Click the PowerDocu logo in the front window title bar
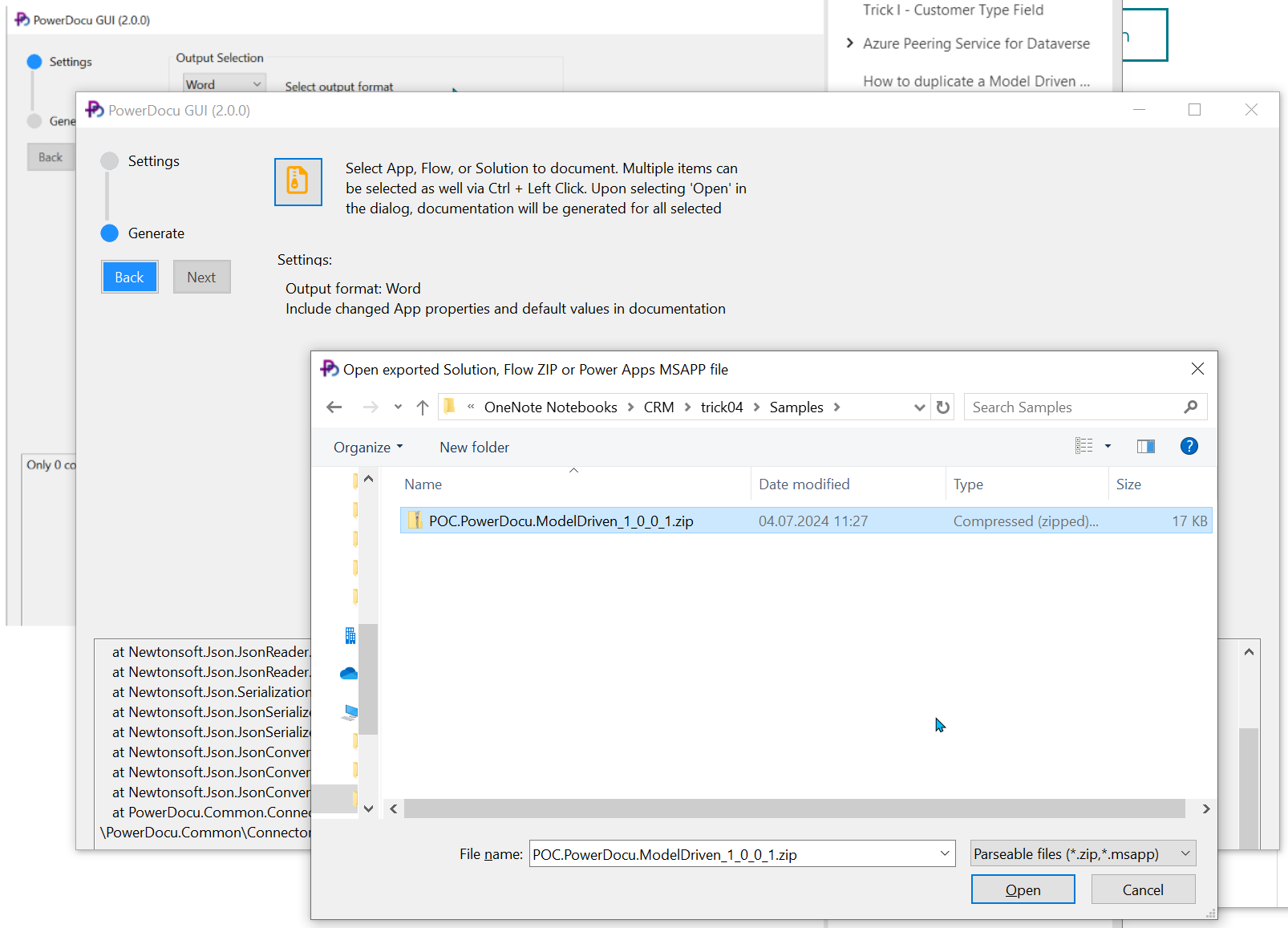The height and width of the screenshot is (928, 1288). (x=95, y=110)
